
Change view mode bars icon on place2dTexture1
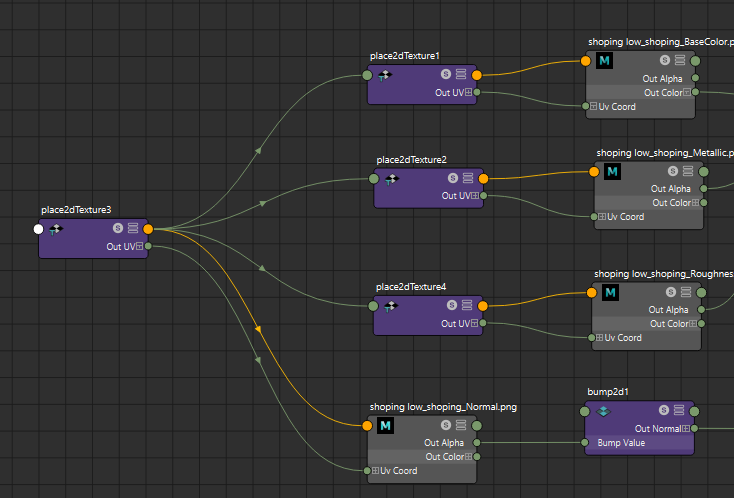[461, 74]
